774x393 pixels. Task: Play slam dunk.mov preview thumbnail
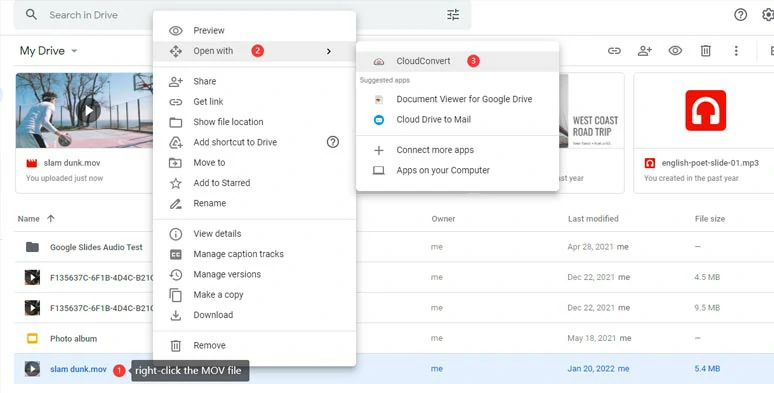click(x=89, y=111)
